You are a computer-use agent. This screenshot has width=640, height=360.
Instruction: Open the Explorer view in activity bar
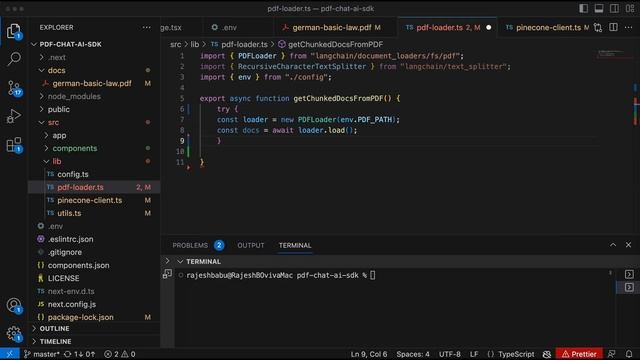point(13,31)
